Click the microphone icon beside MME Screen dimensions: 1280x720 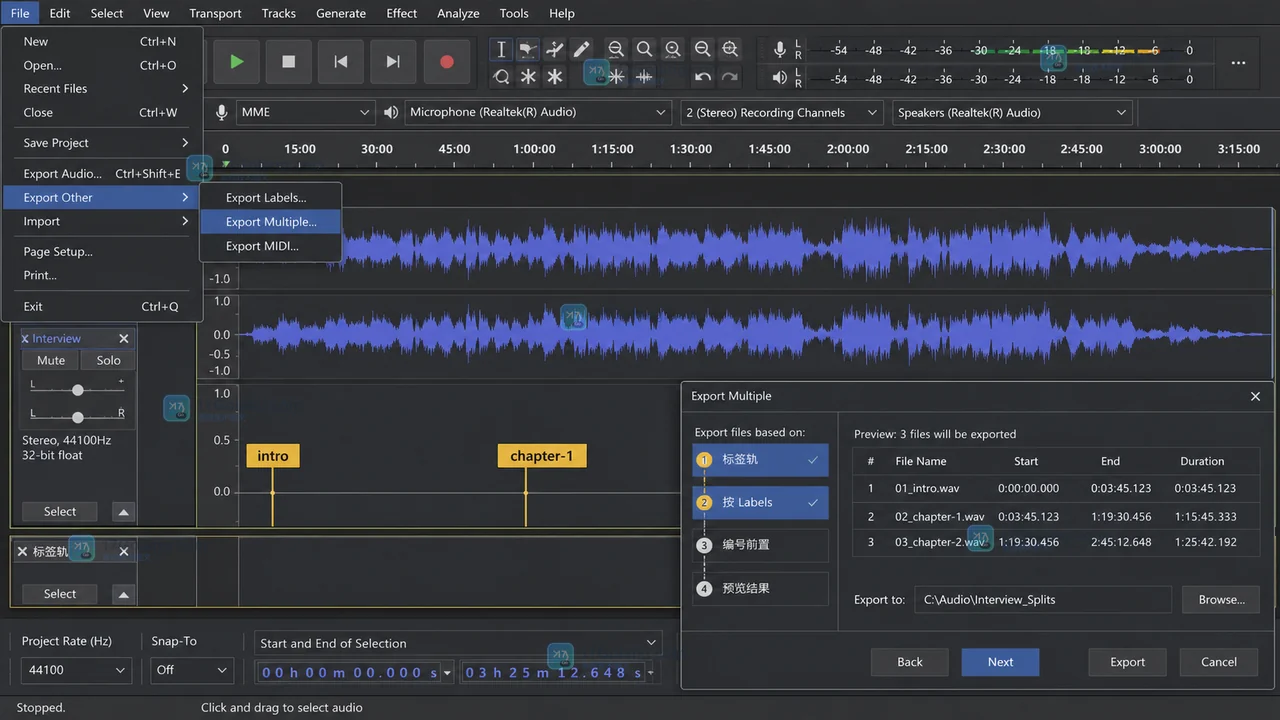pyautogui.click(x=221, y=113)
